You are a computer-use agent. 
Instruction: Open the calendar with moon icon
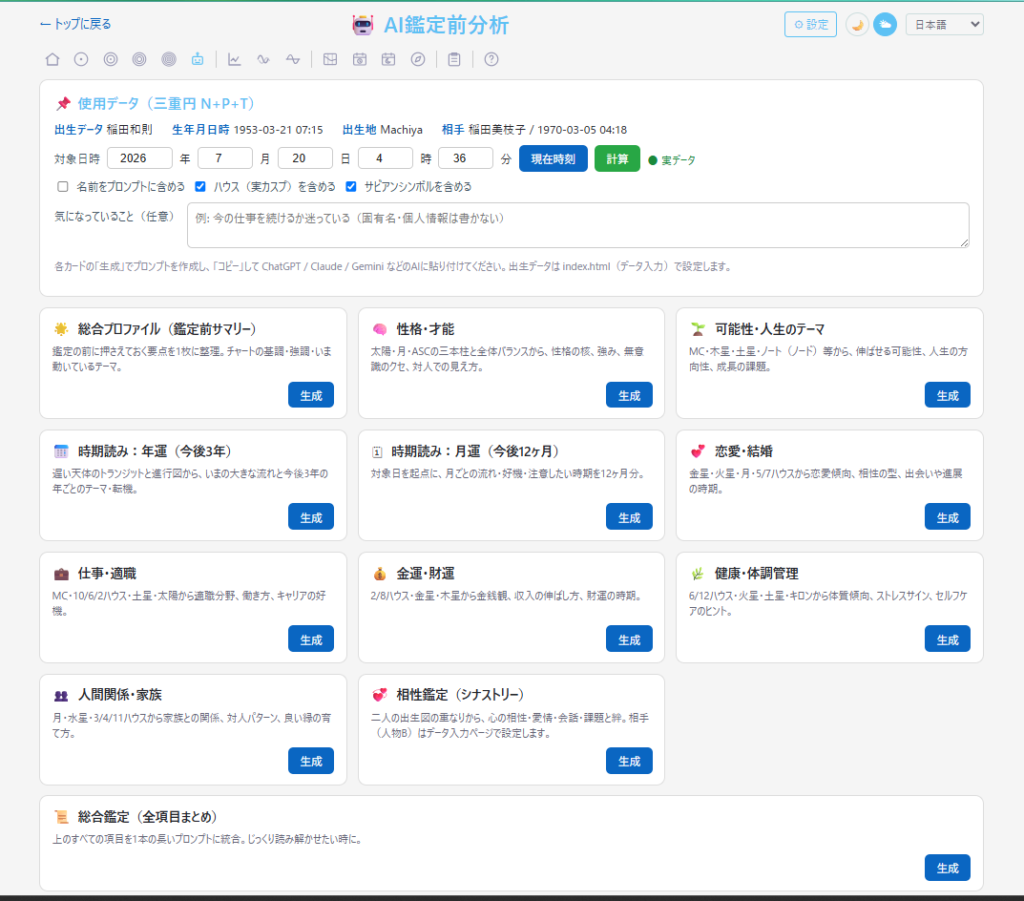(x=389, y=59)
